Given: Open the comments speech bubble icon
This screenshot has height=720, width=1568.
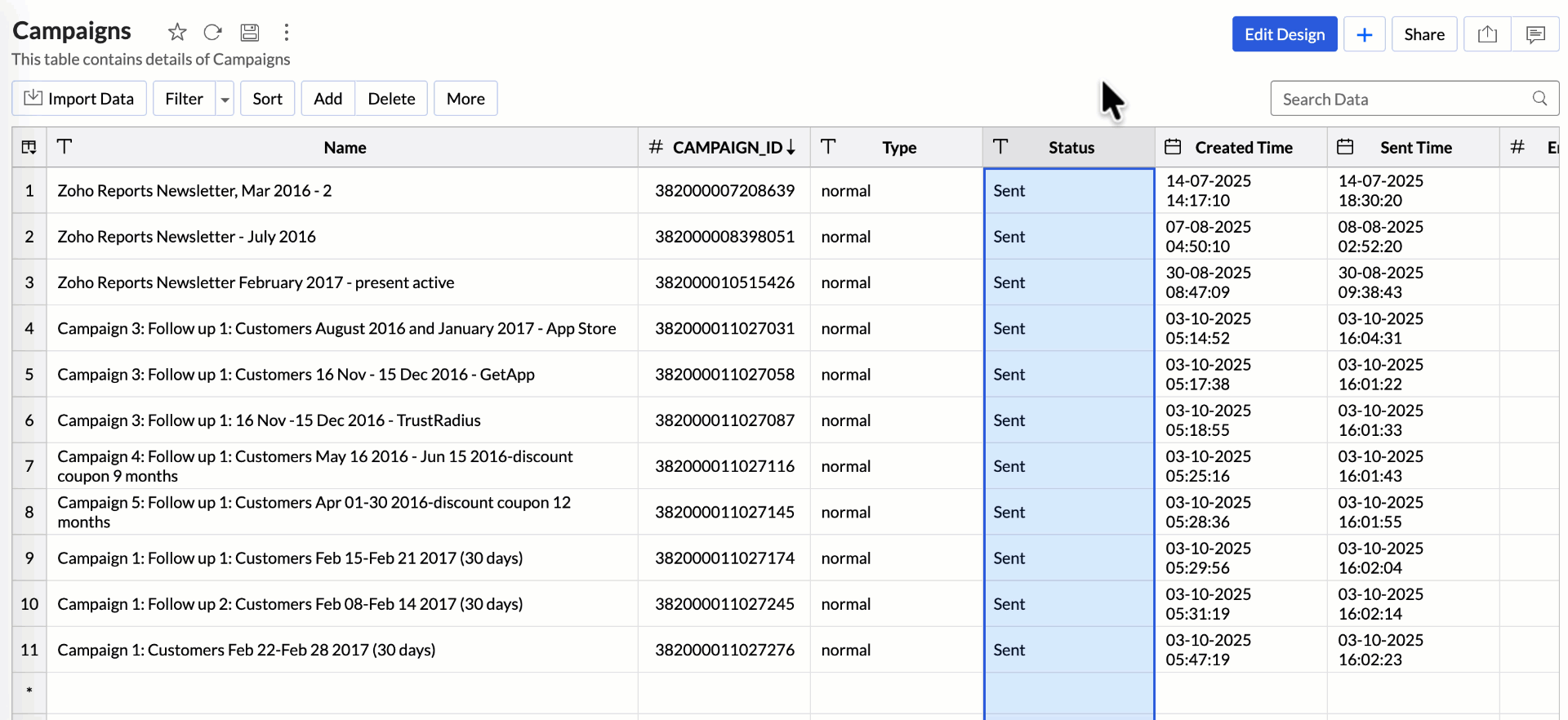Looking at the screenshot, I should [x=1535, y=34].
